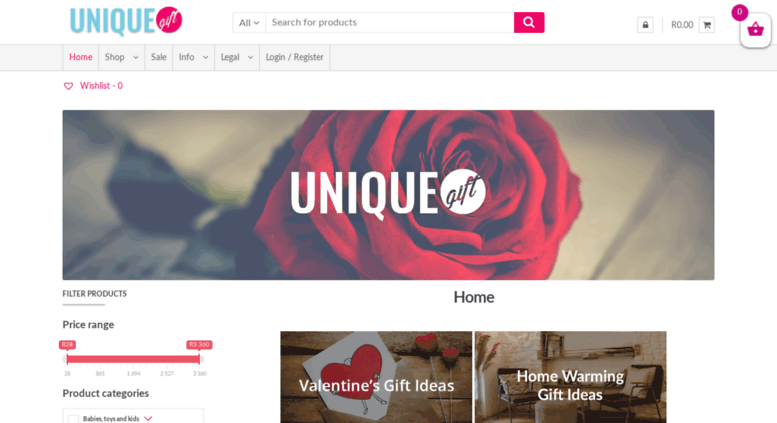
Task: Click the Unique Gift logo in header
Action: (x=126, y=21)
